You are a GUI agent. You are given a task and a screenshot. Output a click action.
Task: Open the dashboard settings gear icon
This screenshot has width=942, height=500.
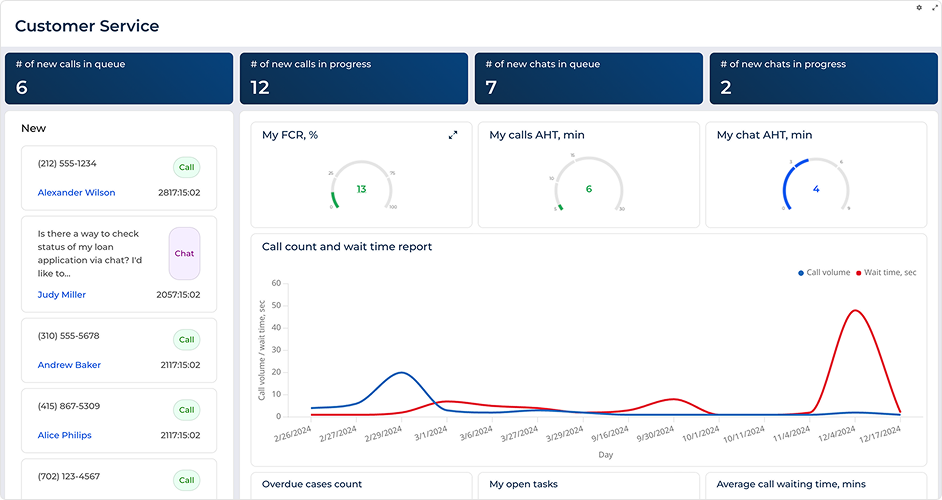[x=919, y=8]
